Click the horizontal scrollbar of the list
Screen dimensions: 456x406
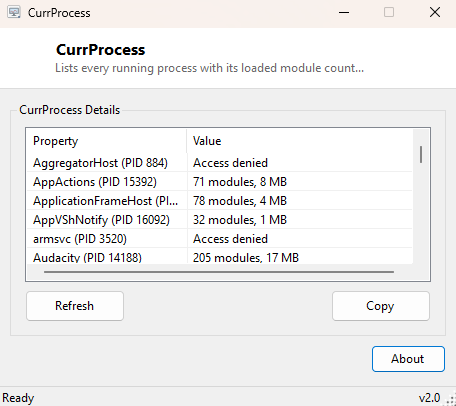[x=219, y=272]
